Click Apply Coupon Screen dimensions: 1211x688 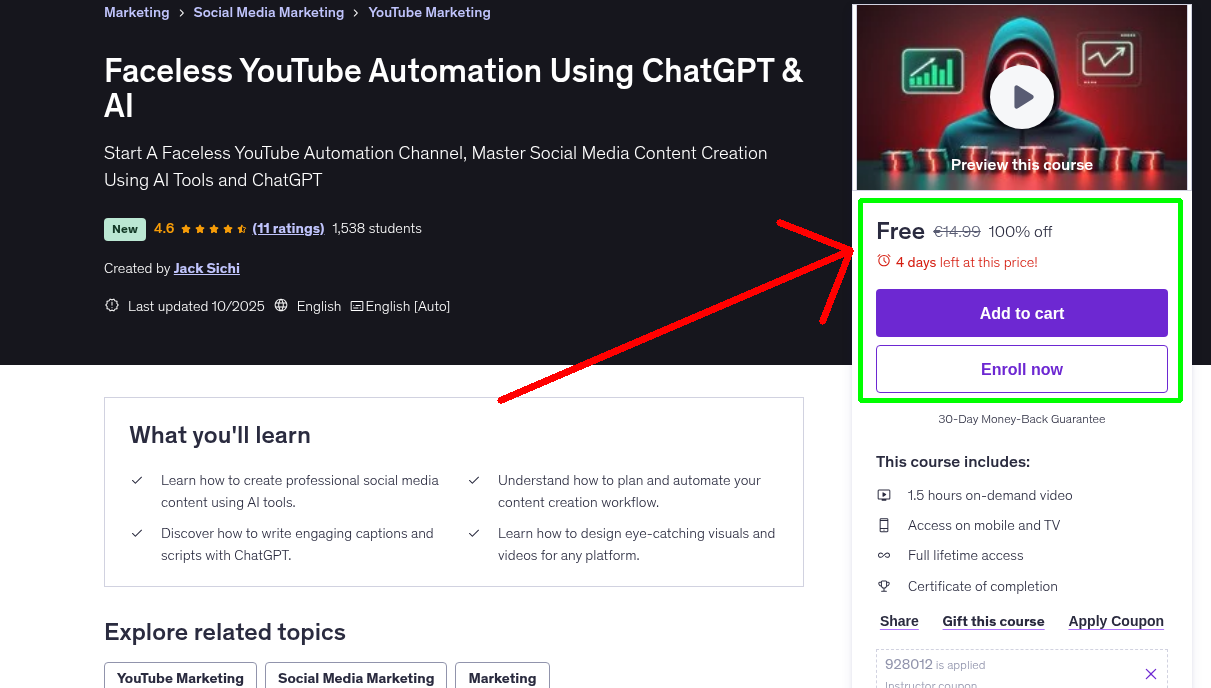[x=1116, y=621]
